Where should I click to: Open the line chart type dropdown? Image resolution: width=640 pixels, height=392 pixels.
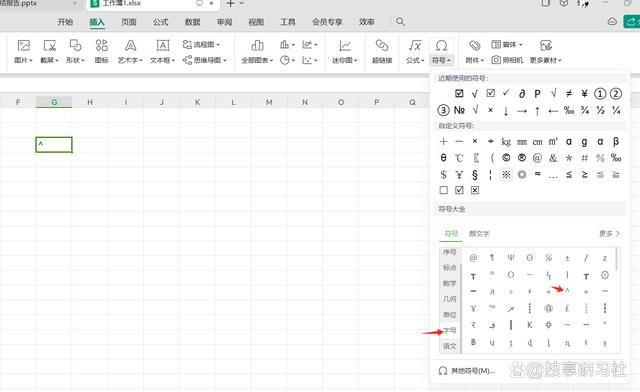pyautogui.click(x=310, y=44)
